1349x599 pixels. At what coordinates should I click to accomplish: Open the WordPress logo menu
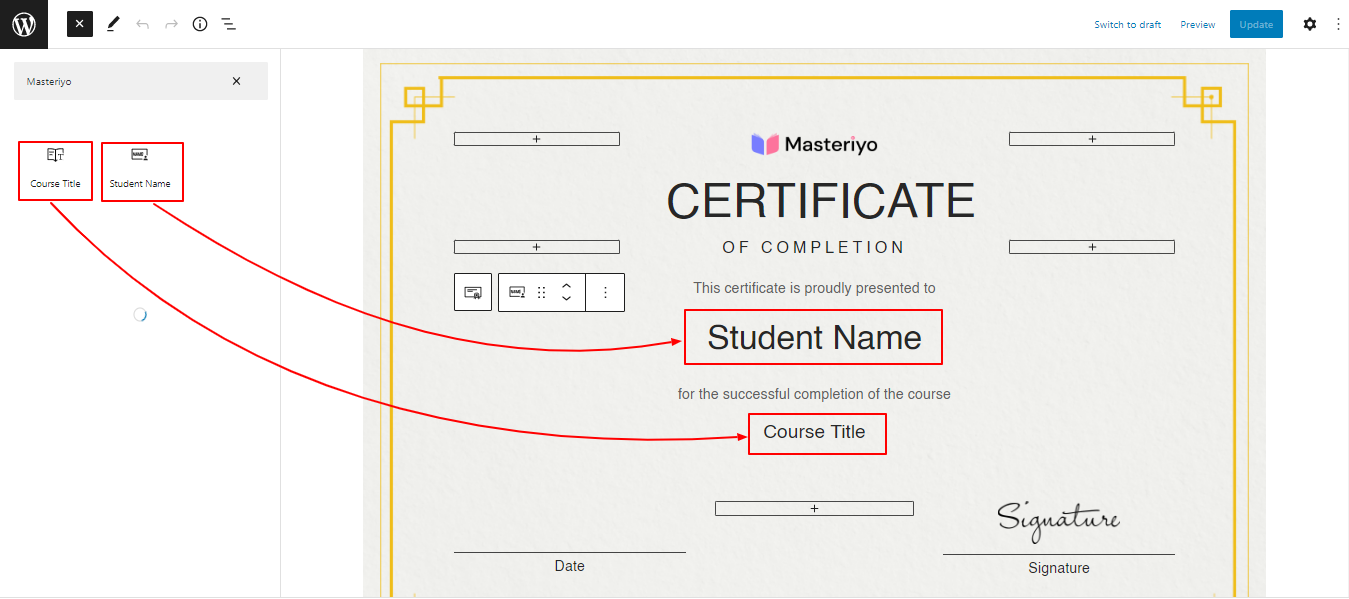coord(24,24)
